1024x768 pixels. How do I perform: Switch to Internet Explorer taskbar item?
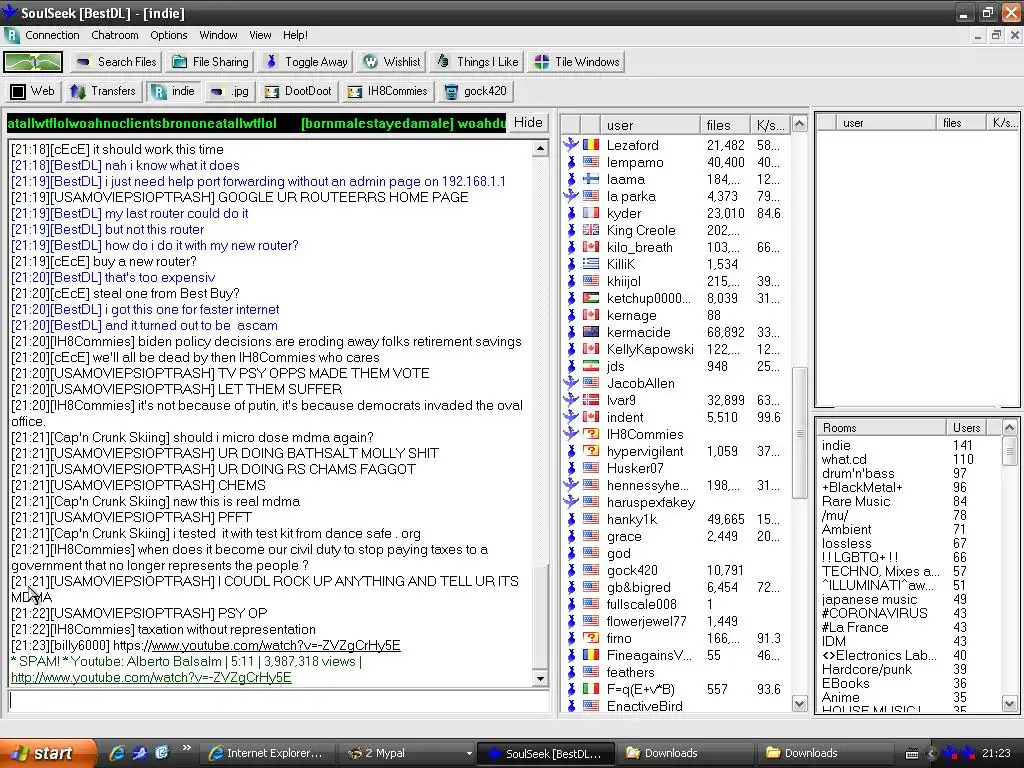pos(266,754)
